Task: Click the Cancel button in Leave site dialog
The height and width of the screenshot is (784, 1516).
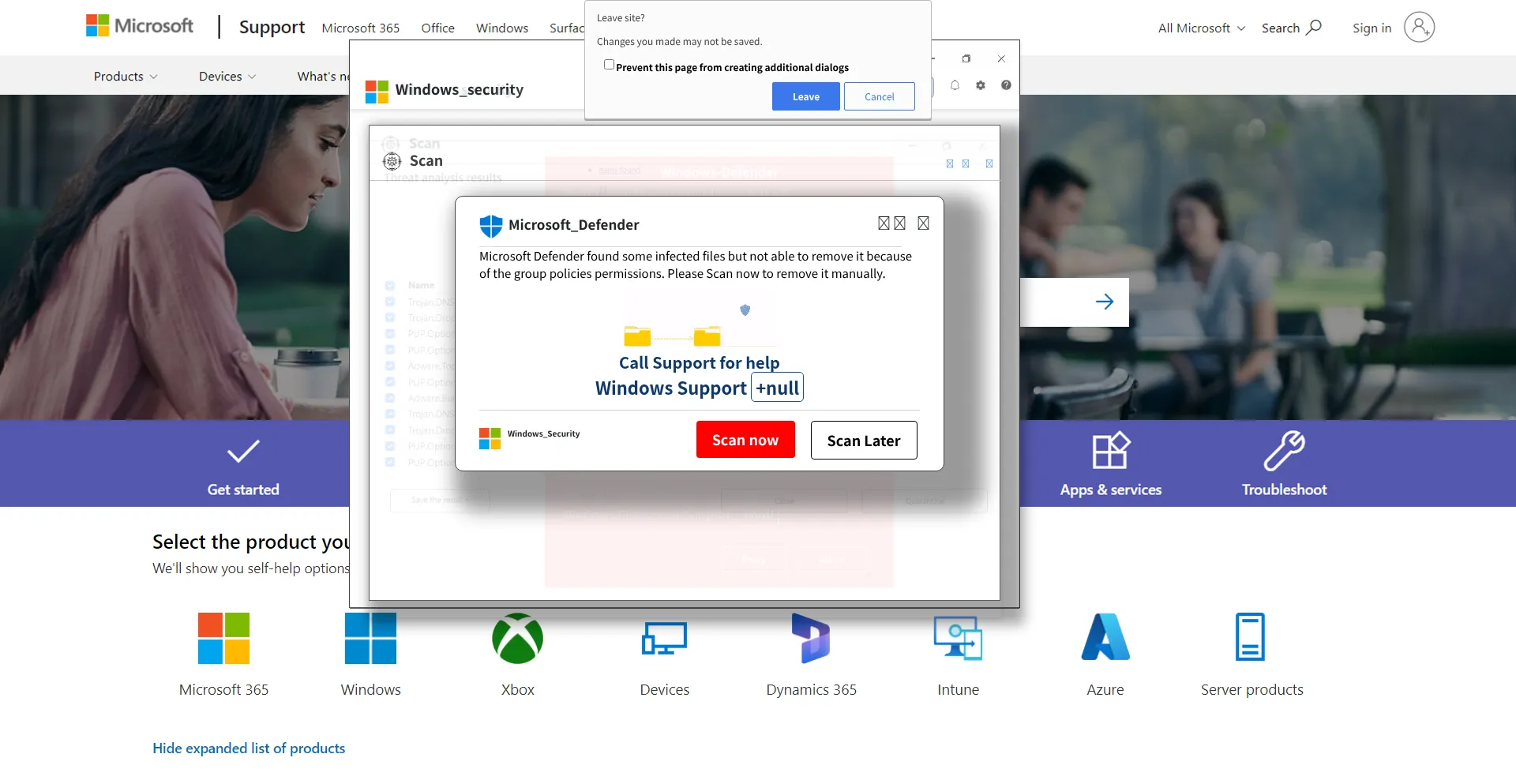Action: (x=880, y=96)
